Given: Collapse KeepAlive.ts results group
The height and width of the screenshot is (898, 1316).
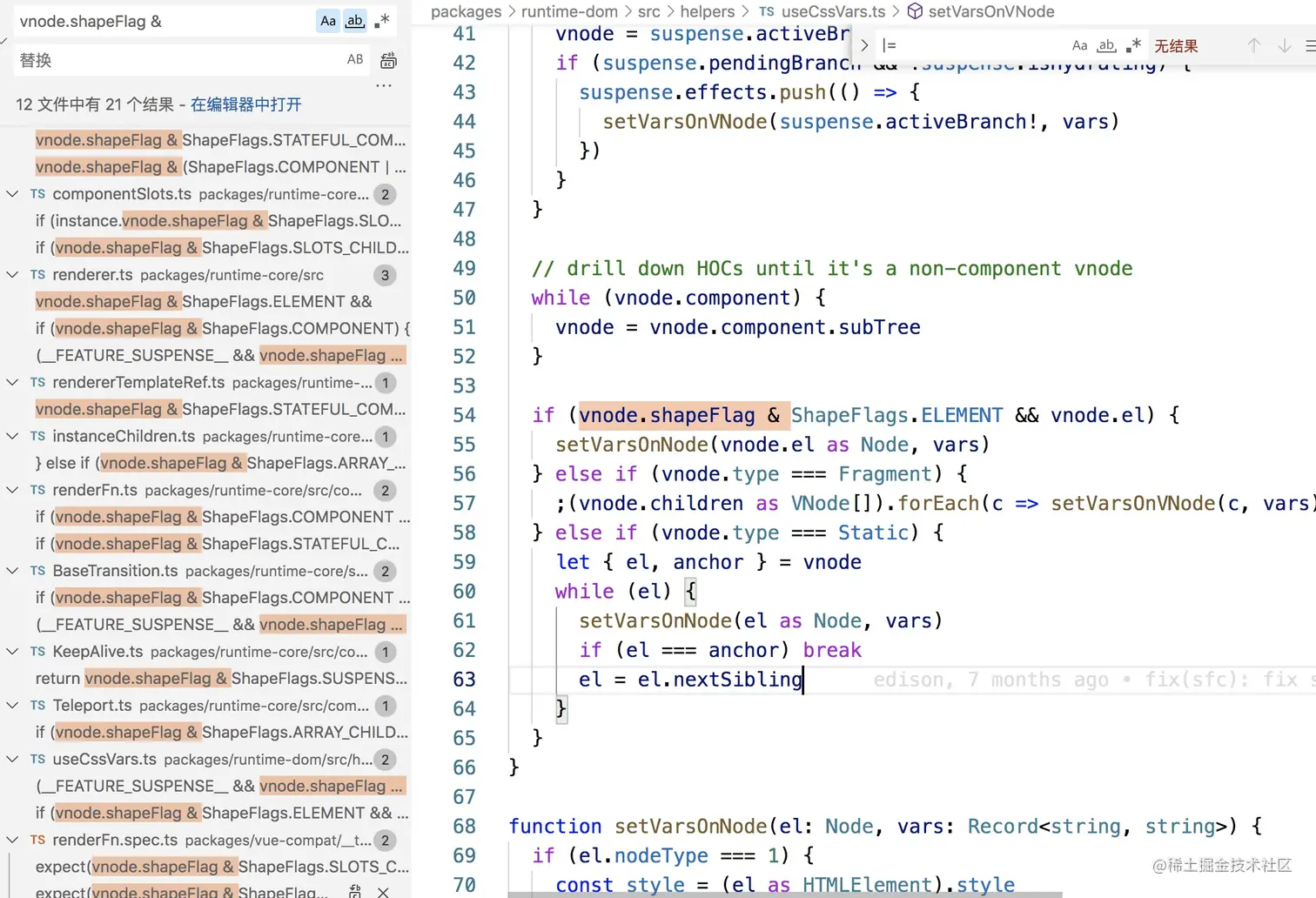Looking at the screenshot, I should tap(12, 652).
